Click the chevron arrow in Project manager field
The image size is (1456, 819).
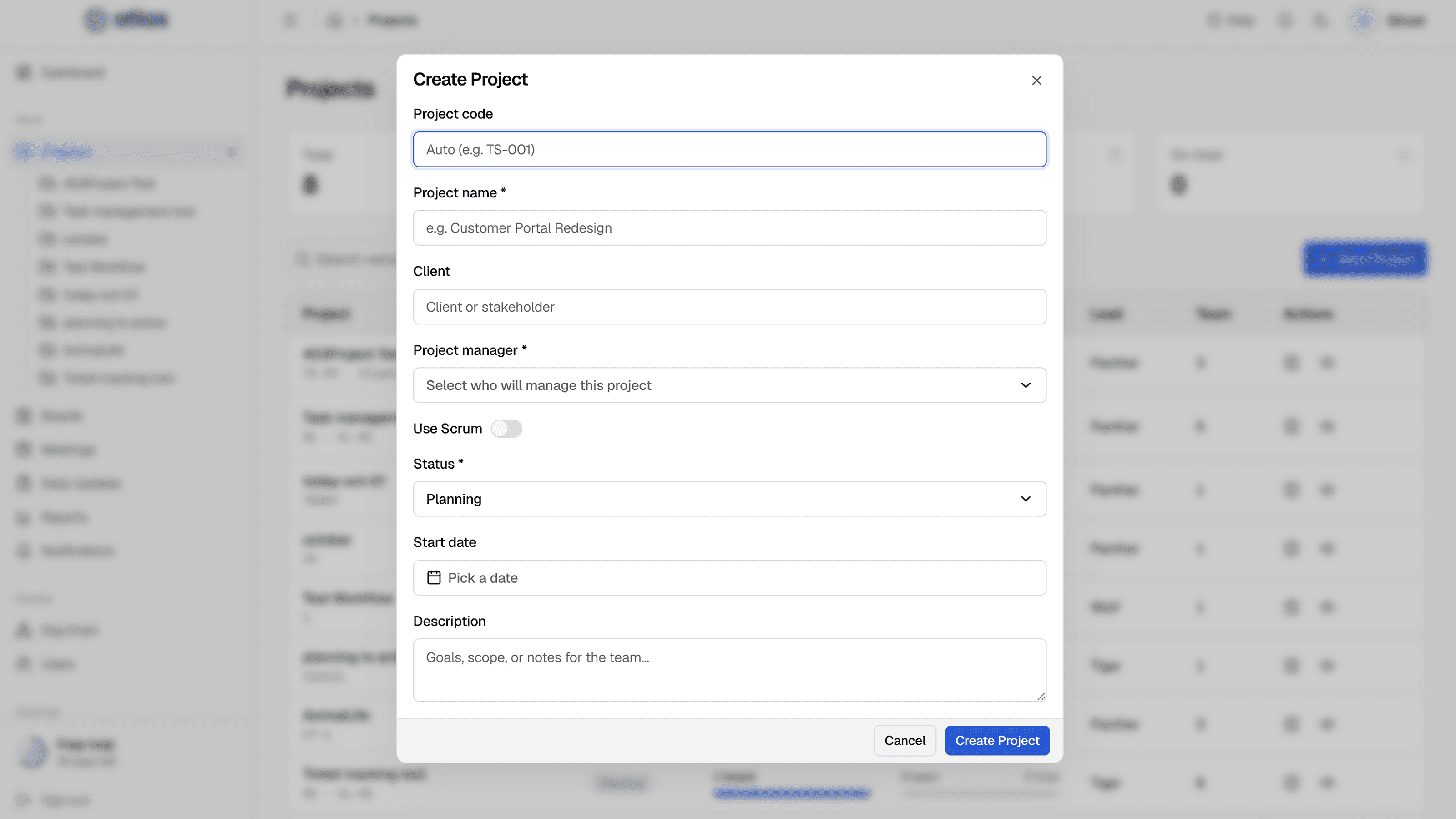pos(1025,385)
